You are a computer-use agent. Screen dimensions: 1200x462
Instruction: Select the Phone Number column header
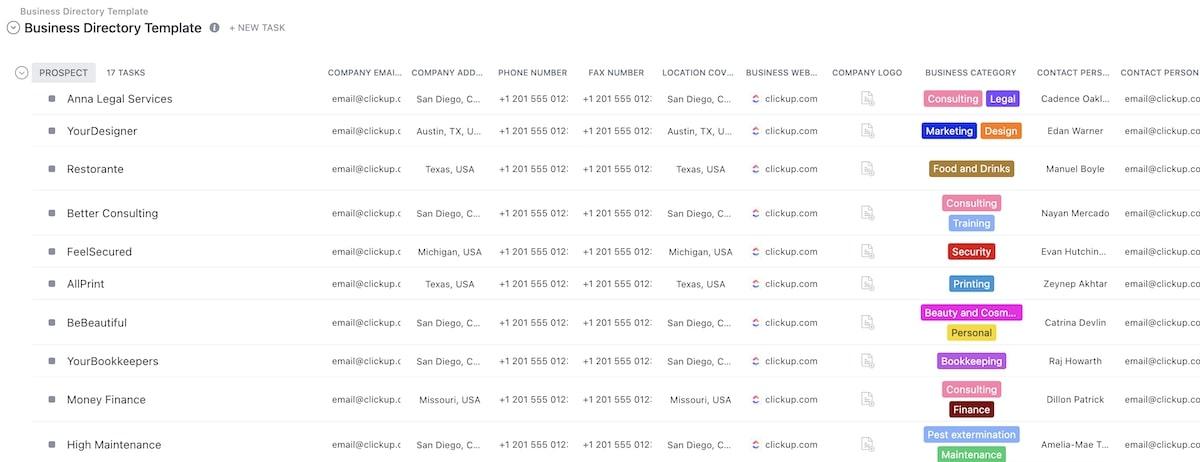pos(532,72)
